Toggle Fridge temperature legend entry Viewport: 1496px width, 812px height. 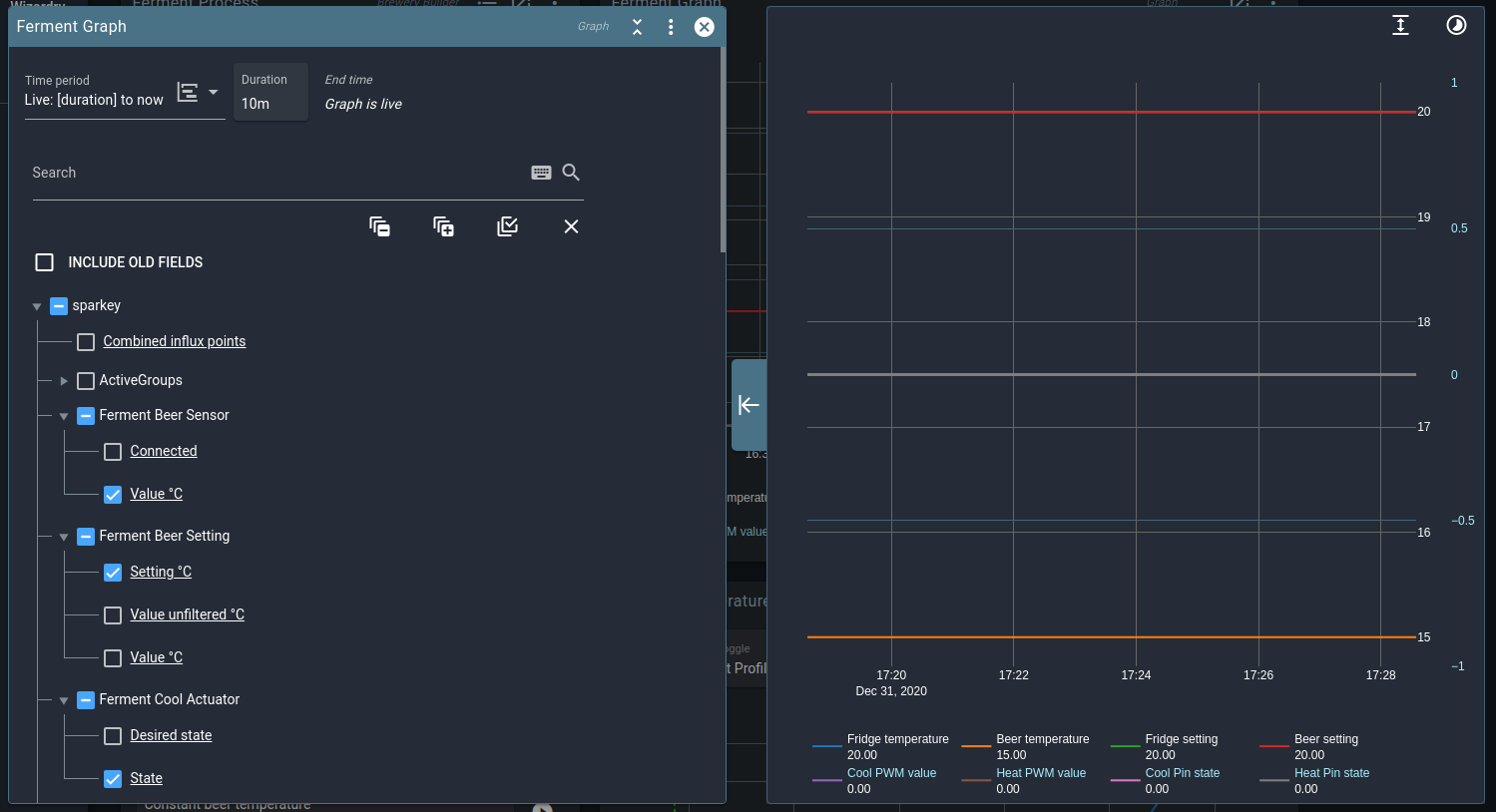(881, 747)
